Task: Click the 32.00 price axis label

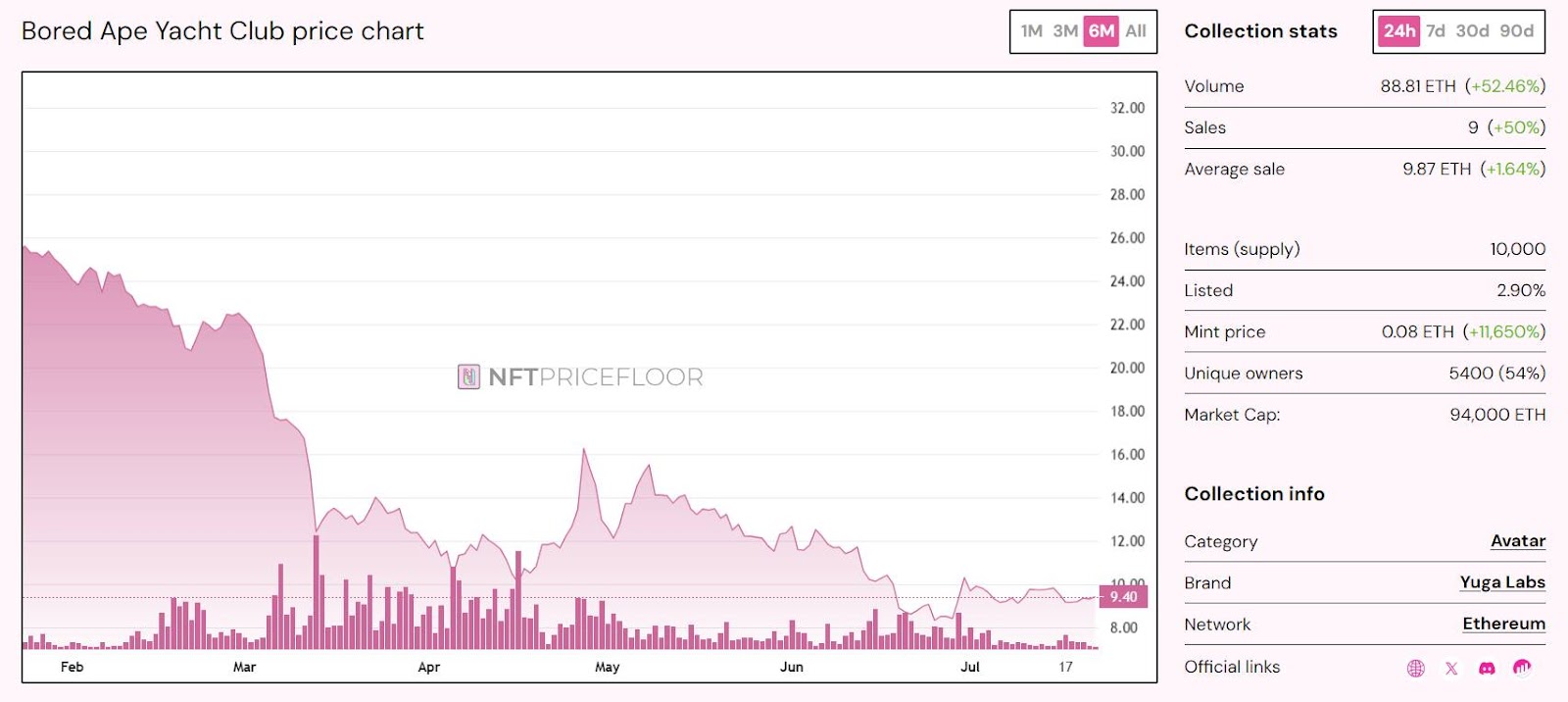Action: 1127,108
